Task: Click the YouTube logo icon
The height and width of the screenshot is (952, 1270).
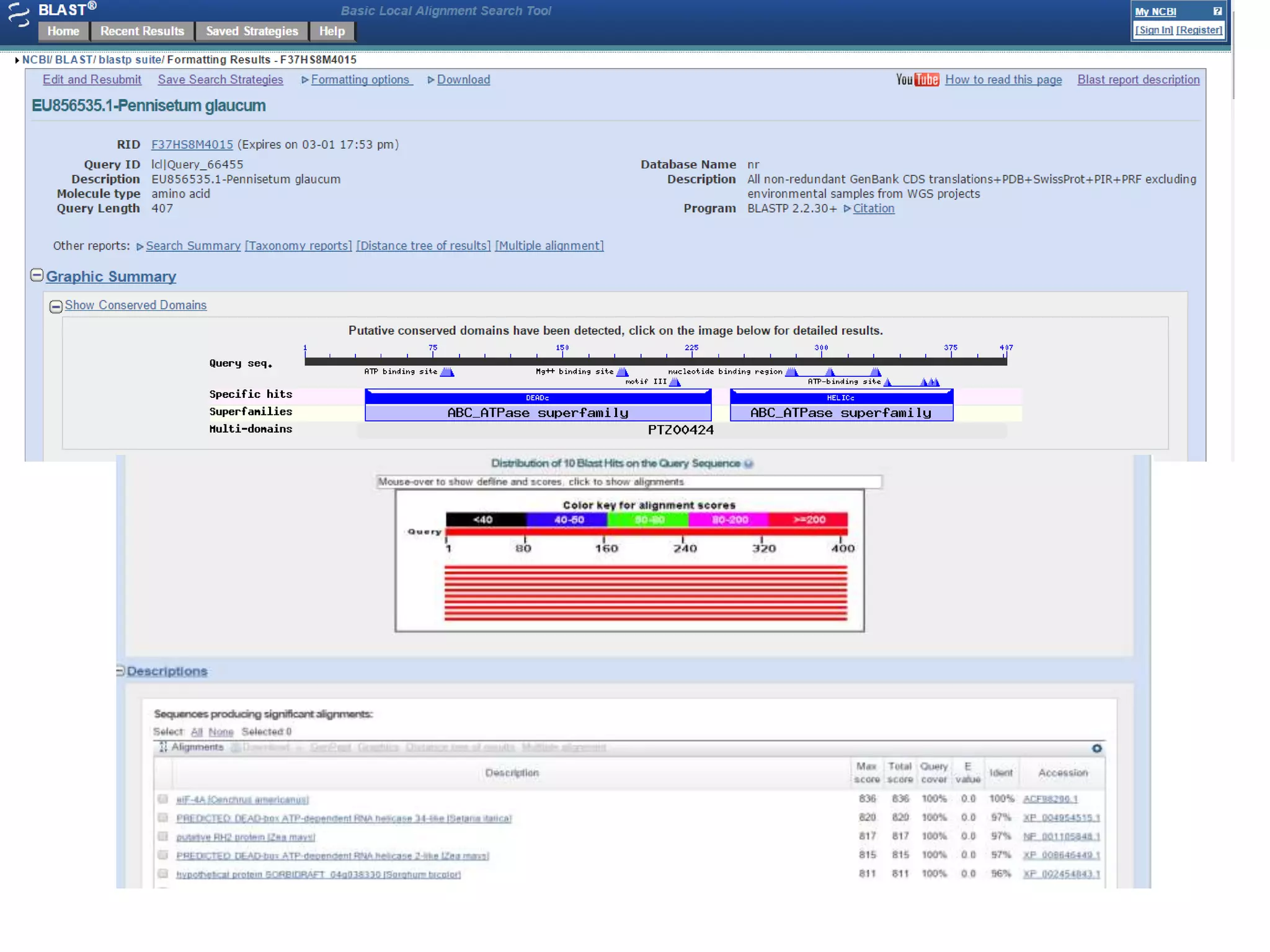Action: point(917,80)
